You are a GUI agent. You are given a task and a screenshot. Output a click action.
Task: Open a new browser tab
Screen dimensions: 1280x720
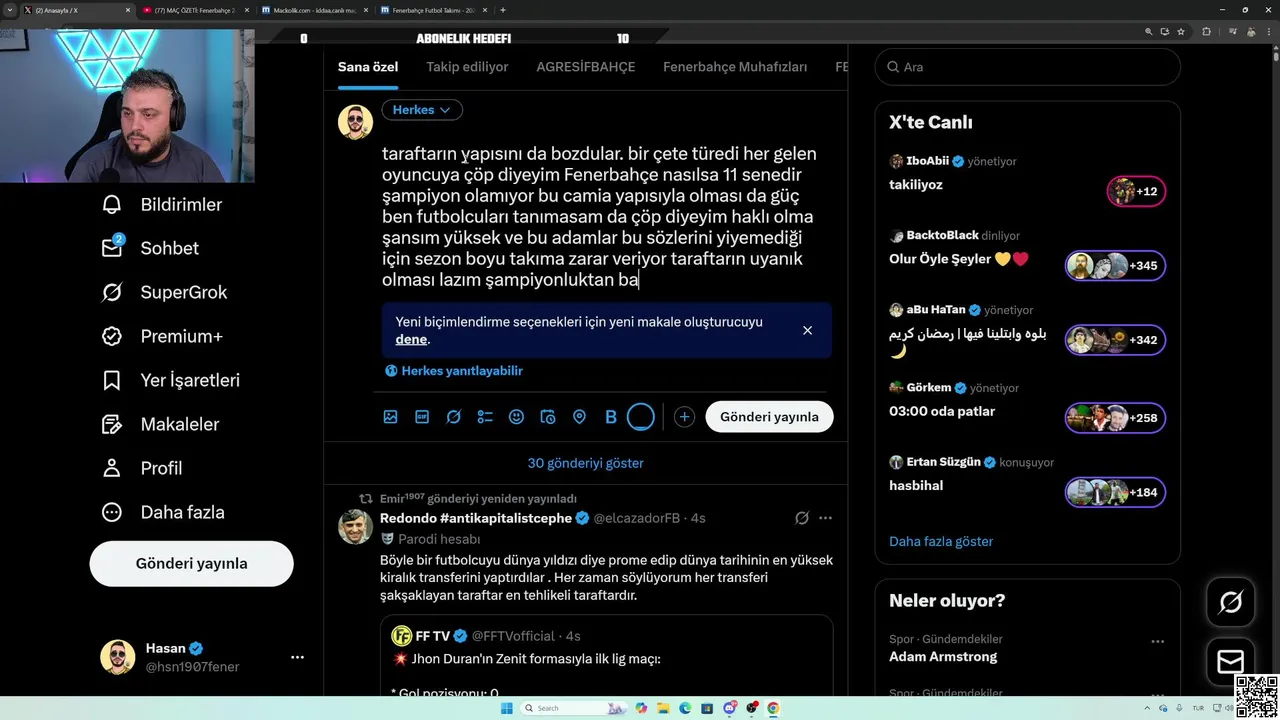click(x=502, y=10)
